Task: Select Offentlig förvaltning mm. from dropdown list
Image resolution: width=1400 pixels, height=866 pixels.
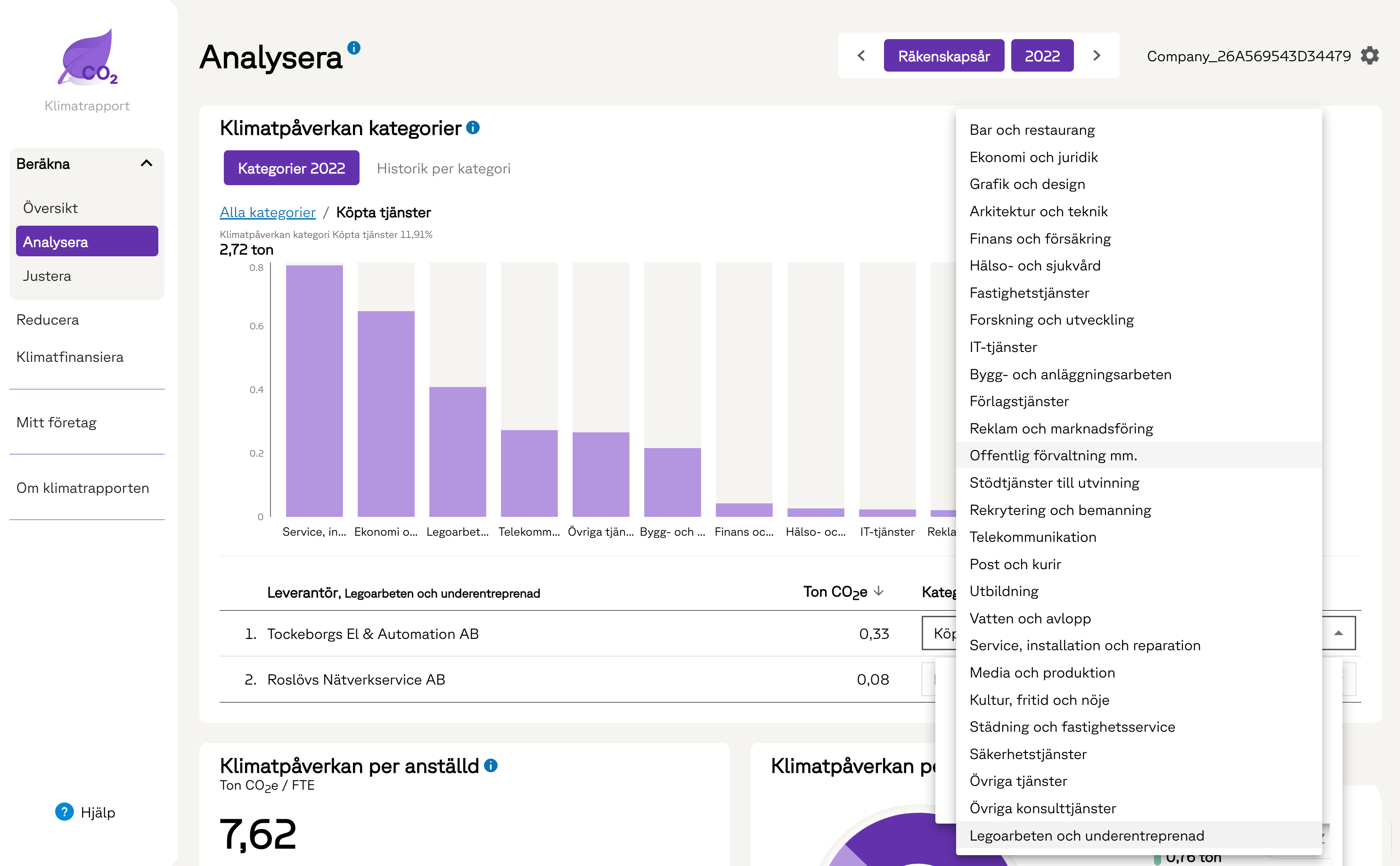Action: click(x=1053, y=455)
